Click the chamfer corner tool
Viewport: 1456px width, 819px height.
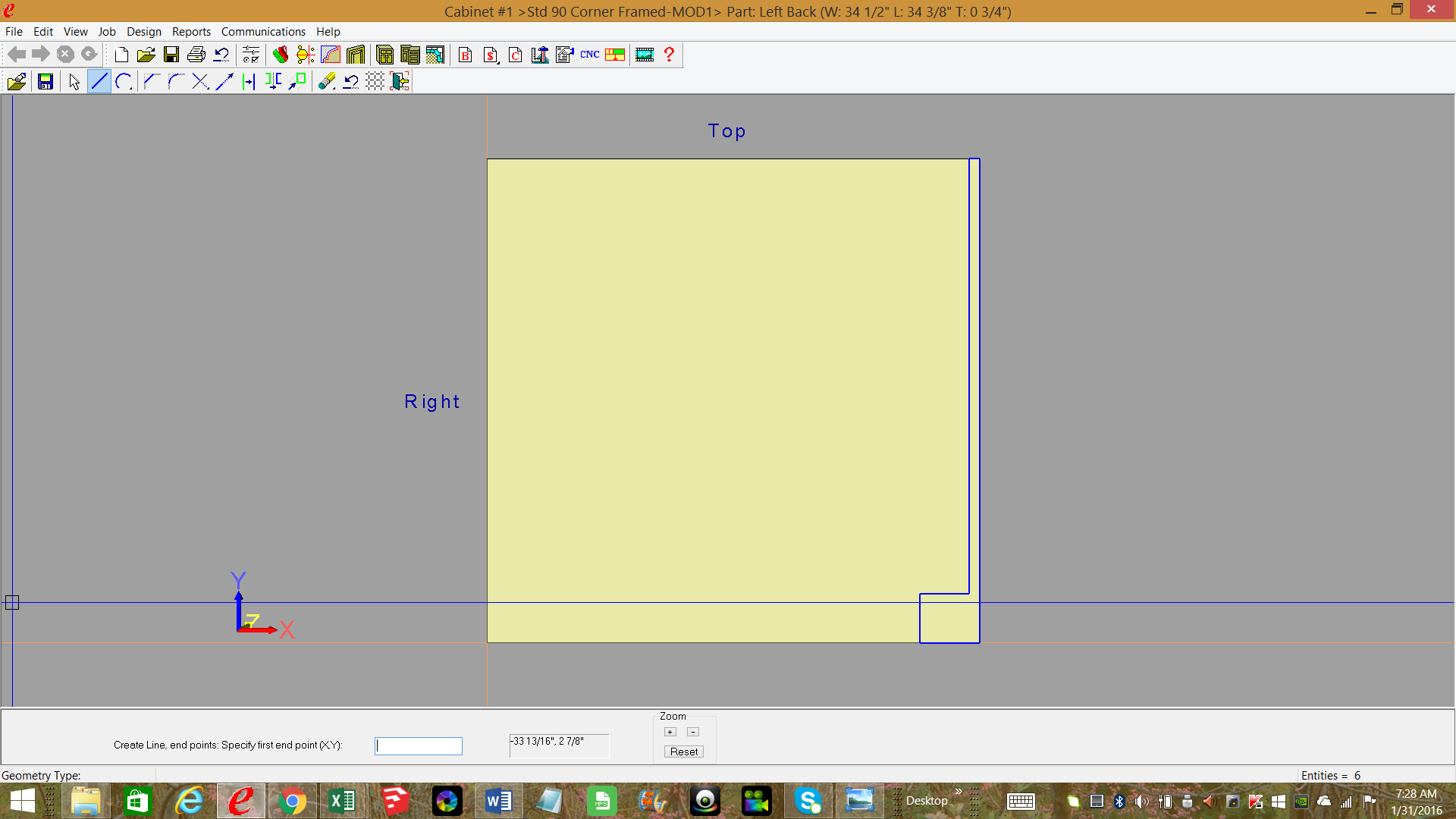click(x=151, y=81)
